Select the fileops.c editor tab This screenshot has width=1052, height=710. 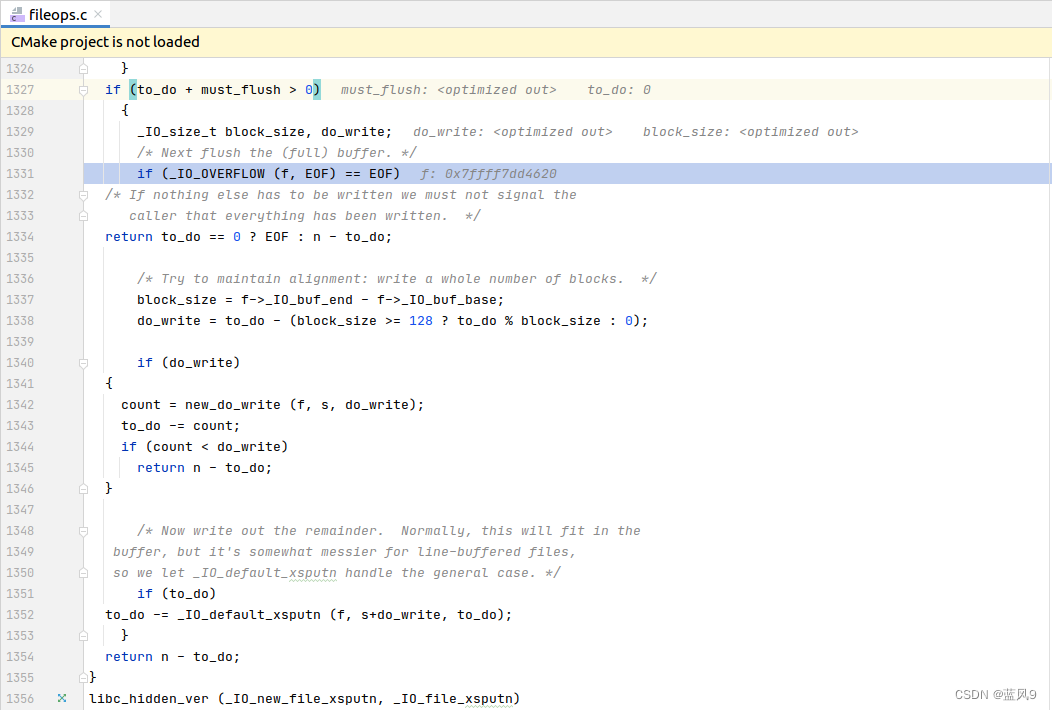click(57, 14)
